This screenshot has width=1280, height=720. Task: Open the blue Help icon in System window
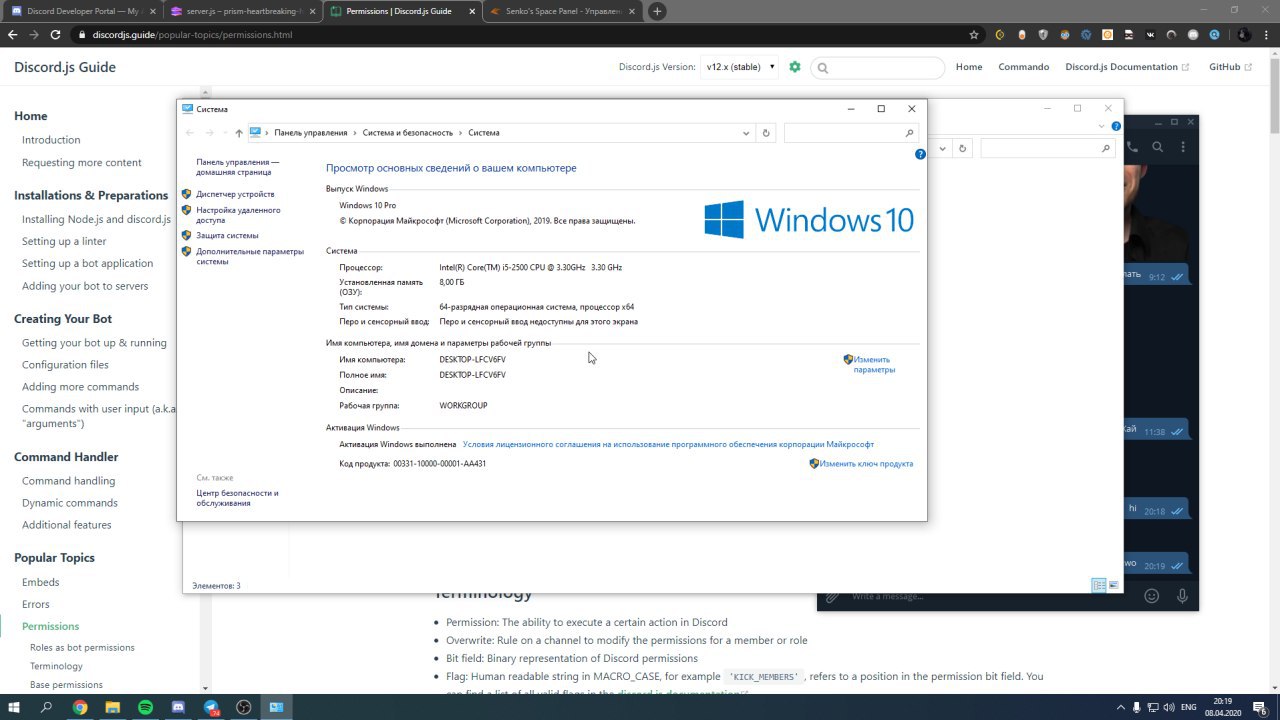920,154
